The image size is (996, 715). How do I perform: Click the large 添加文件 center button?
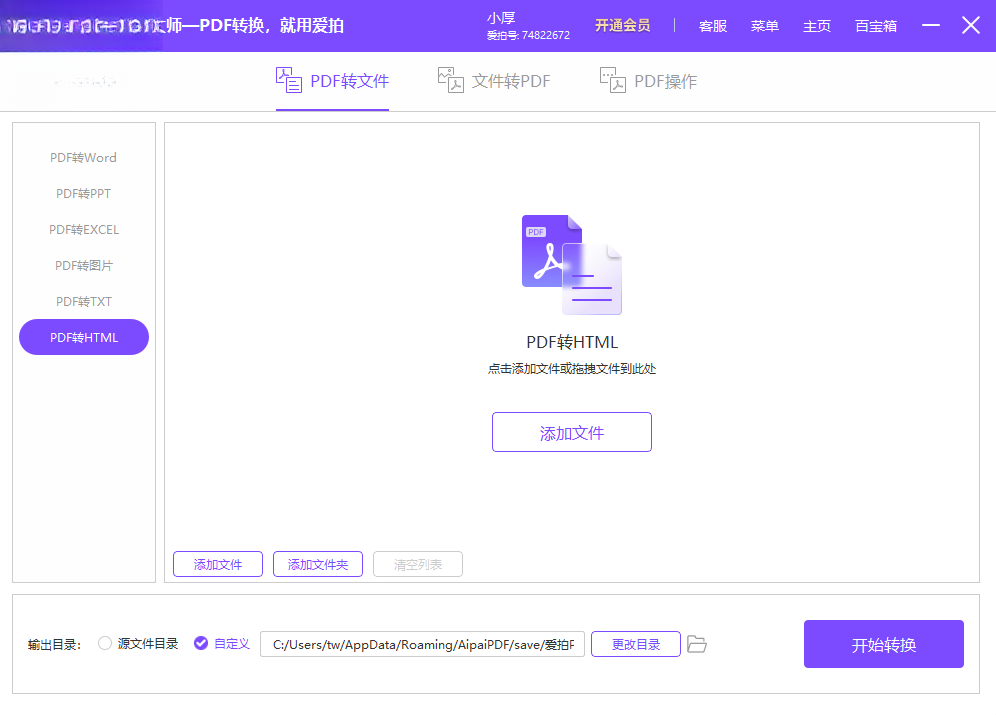pos(572,432)
